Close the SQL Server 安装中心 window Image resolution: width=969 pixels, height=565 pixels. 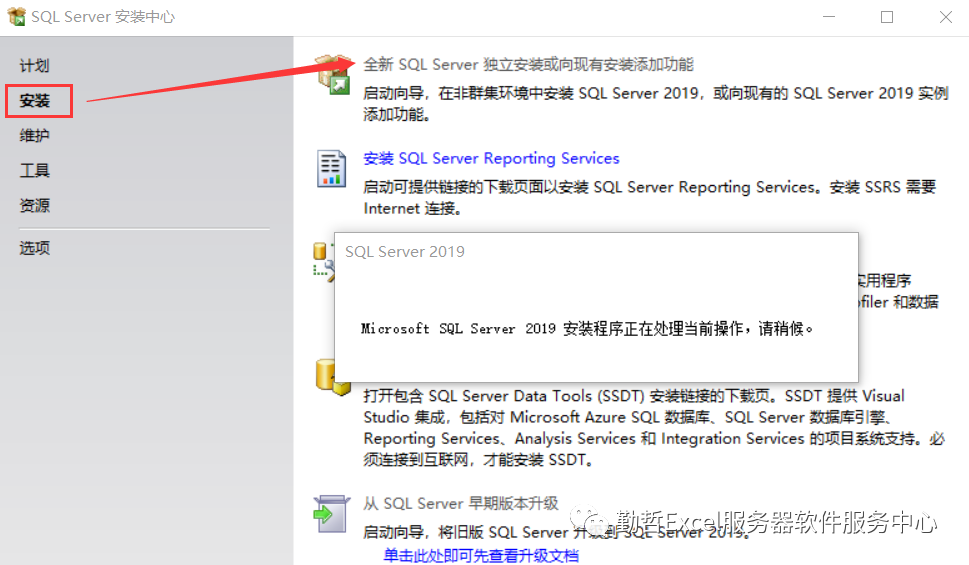(x=946, y=17)
